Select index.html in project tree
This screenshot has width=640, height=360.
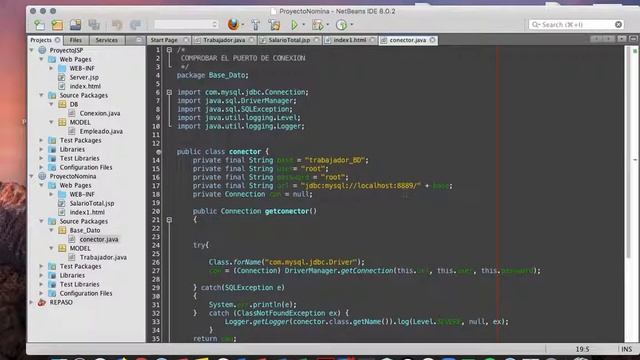(x=85, y=86)
